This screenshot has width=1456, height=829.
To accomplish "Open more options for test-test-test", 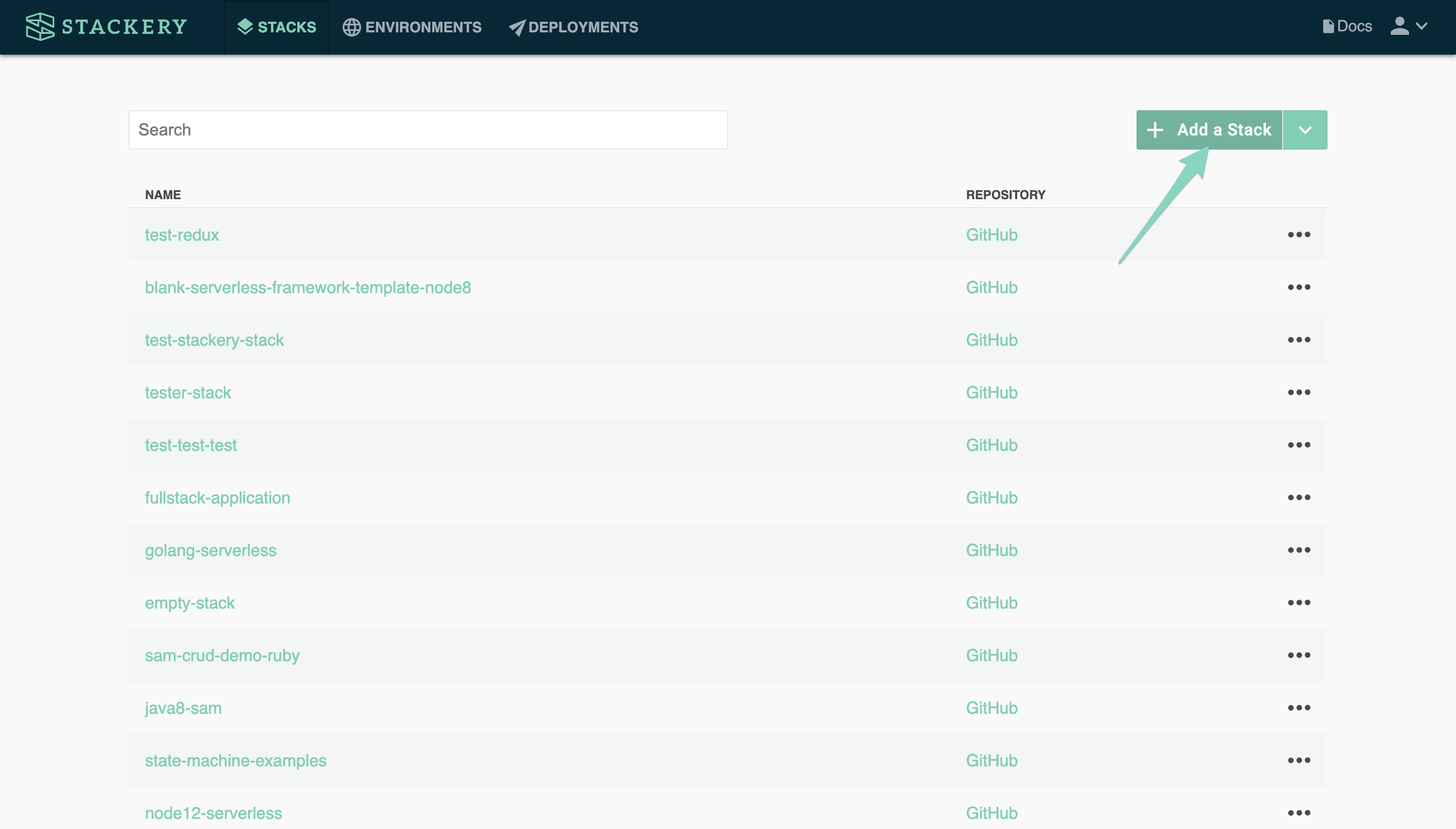I will tap(1299, 445).
